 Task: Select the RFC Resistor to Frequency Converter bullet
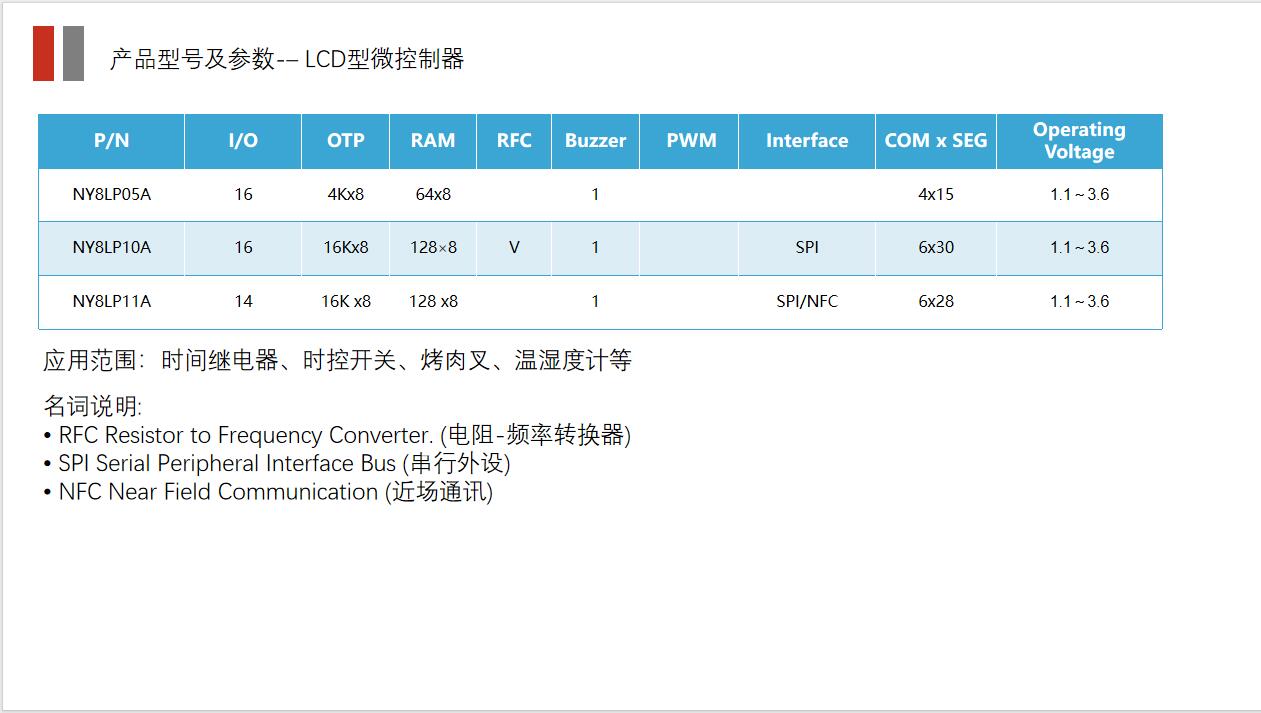click(x=337, y=435)
